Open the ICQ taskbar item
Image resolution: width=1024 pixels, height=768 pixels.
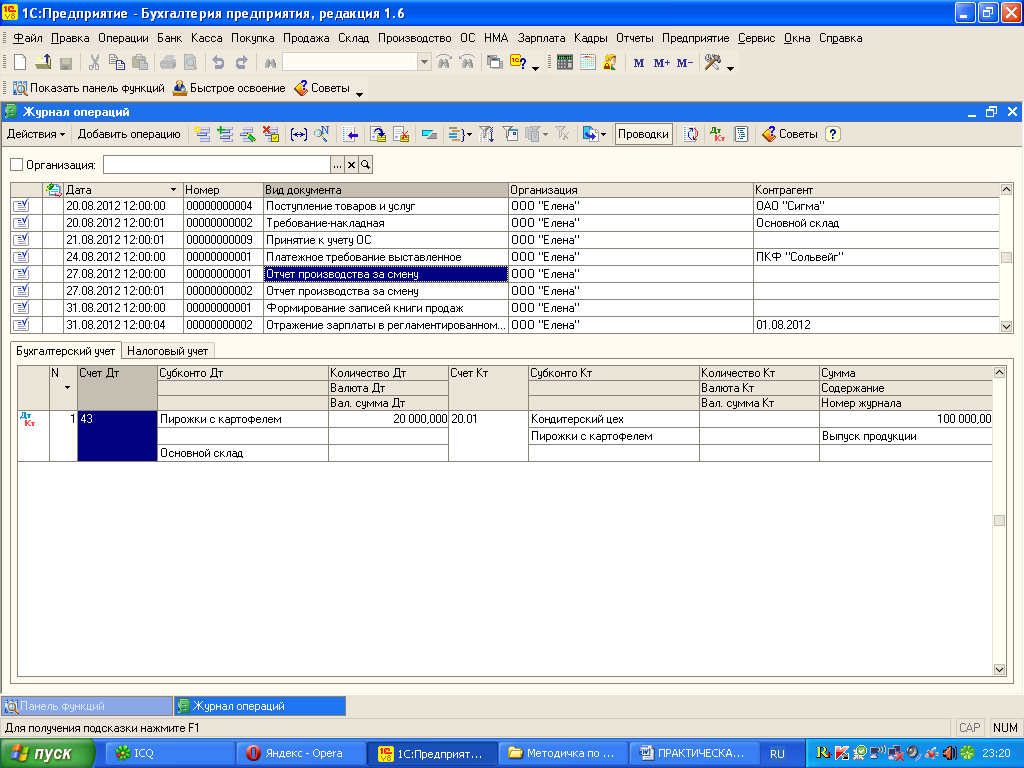pos(168,754)
